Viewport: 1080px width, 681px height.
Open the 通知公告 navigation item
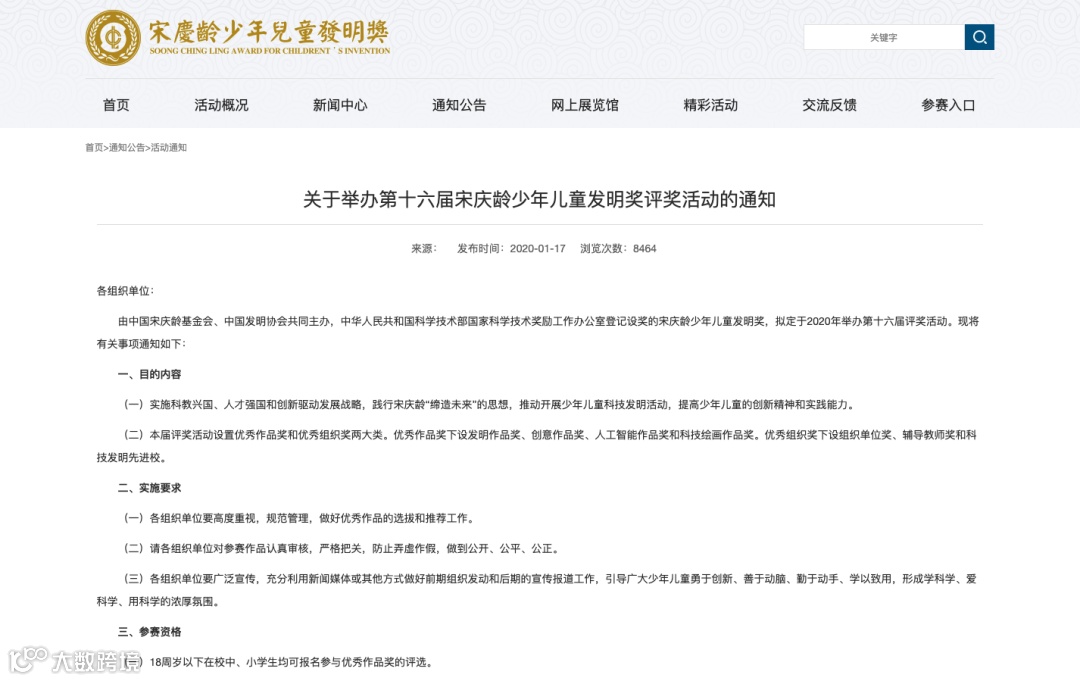point(459,105)
